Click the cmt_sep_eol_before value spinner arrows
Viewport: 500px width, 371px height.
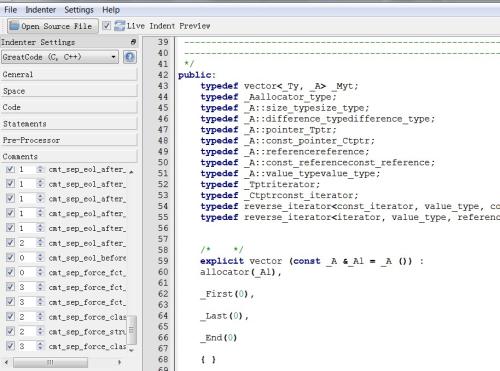[x=40, y=257]
